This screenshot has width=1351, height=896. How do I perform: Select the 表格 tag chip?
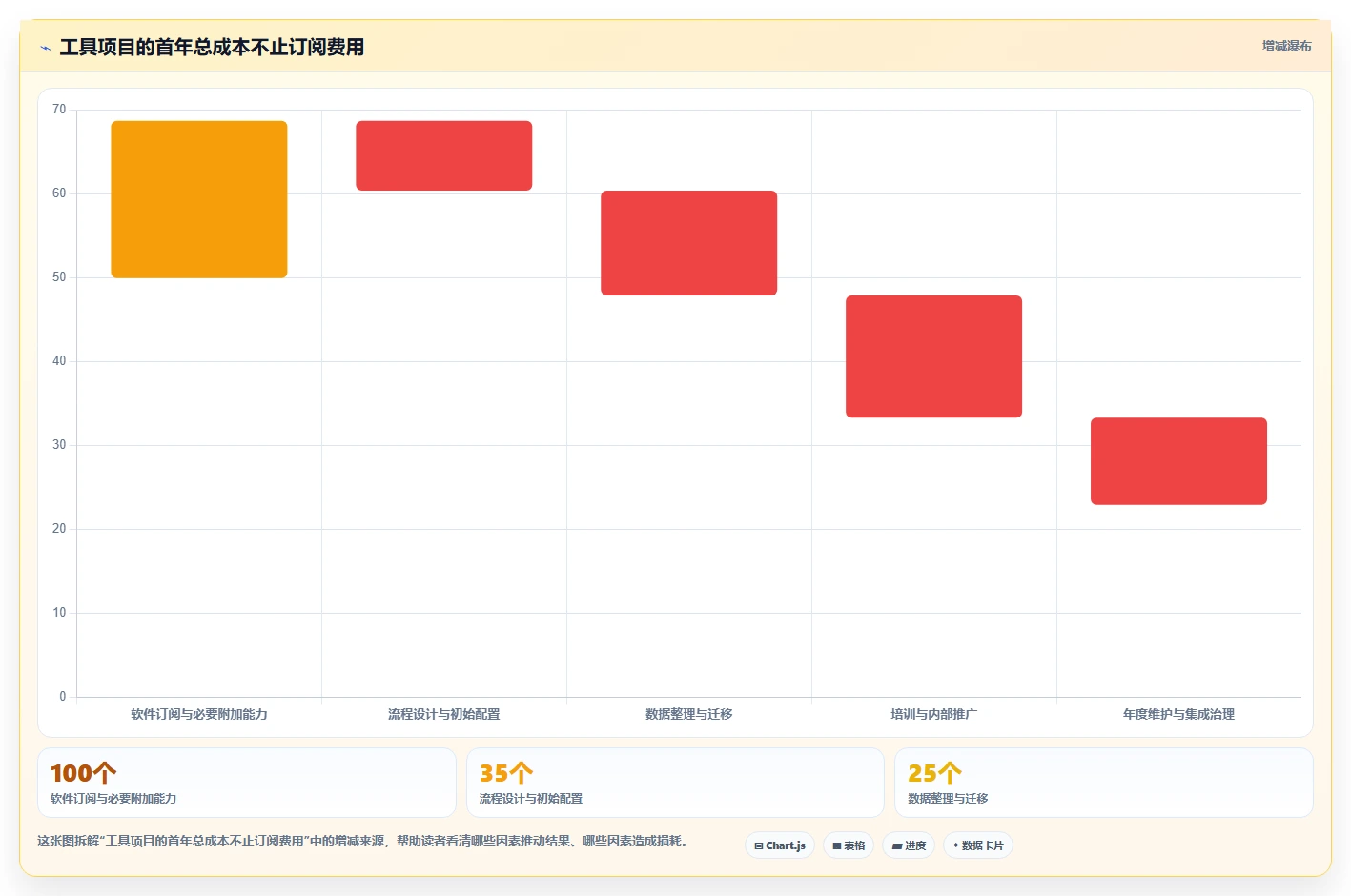coord(849,845)
